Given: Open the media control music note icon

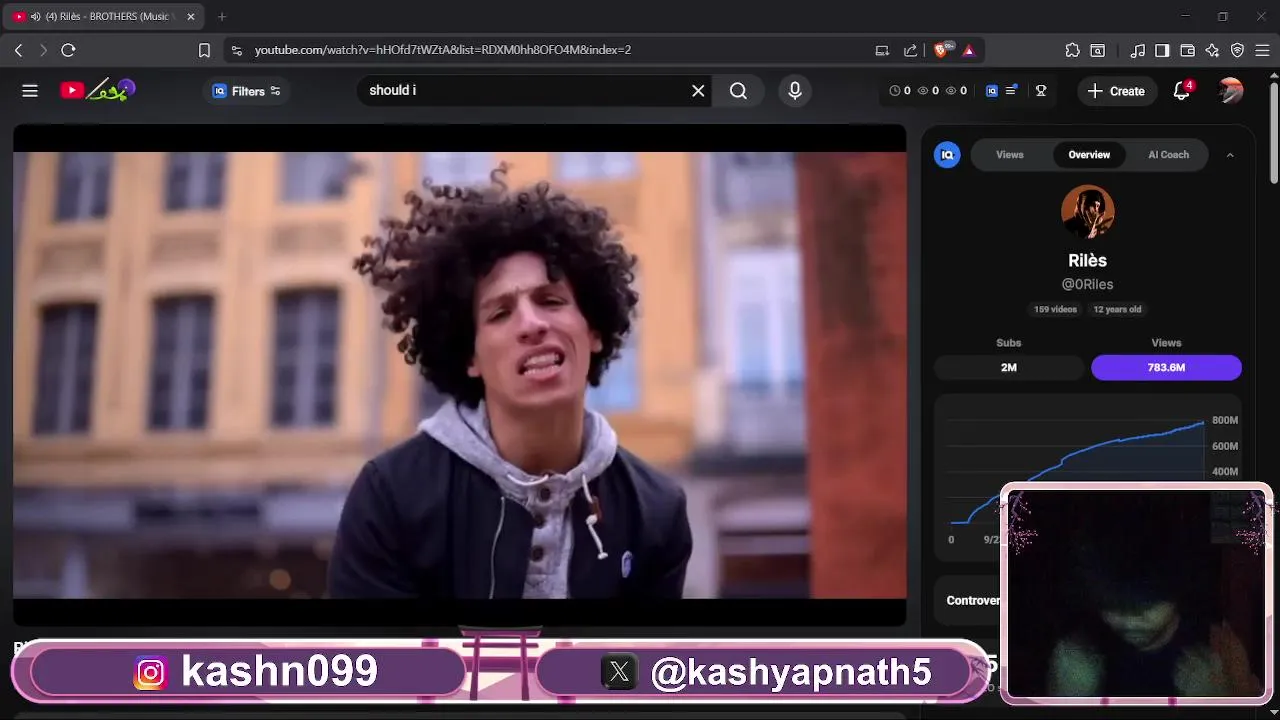Looking at the screenshot, I should click(1138, 50).
